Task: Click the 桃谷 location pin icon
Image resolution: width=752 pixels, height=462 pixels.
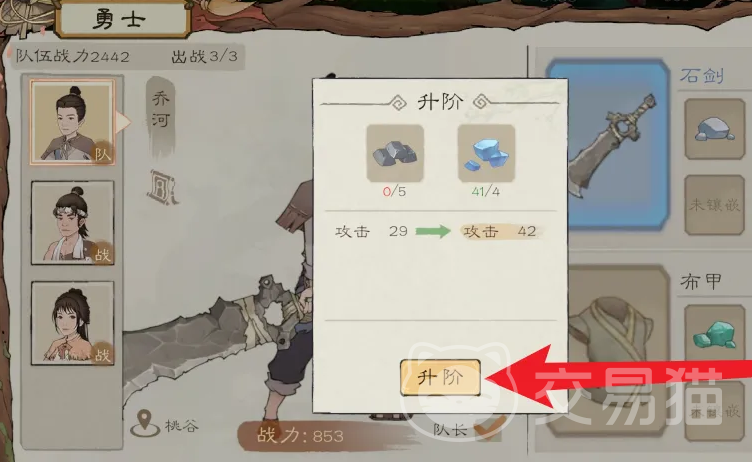Action: (x=145, y=423)
